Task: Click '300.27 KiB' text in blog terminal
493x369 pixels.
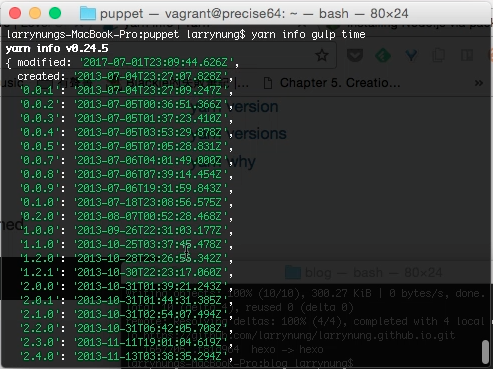Action: [341, 293]
